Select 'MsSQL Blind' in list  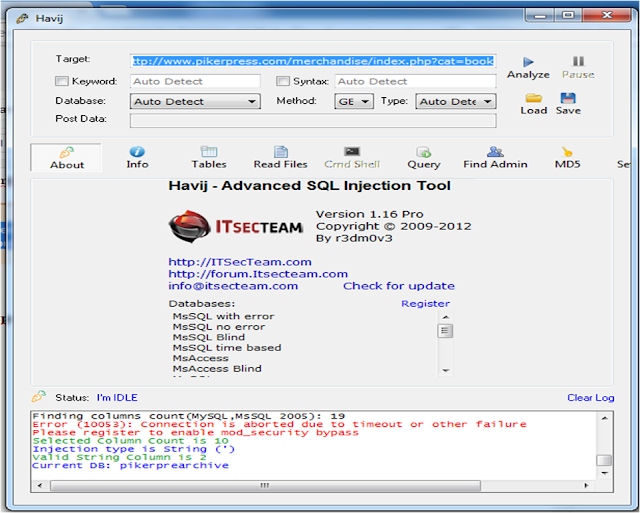coord(209,337)
